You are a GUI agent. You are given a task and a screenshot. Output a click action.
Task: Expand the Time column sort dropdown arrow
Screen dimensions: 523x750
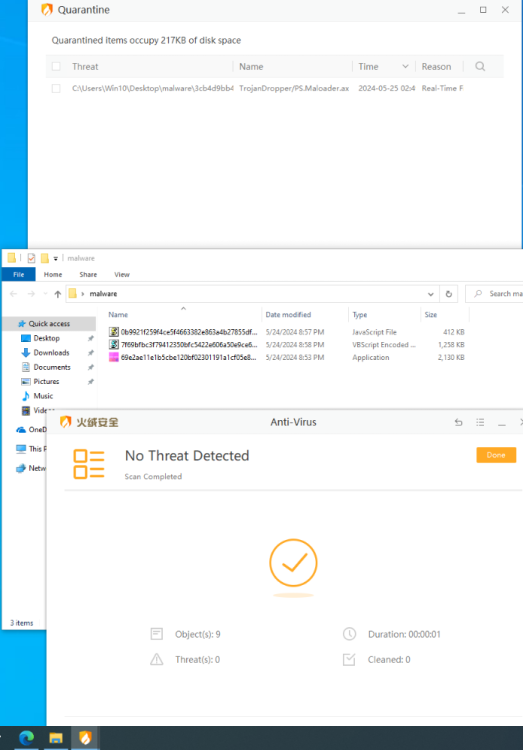pos(405,66)
